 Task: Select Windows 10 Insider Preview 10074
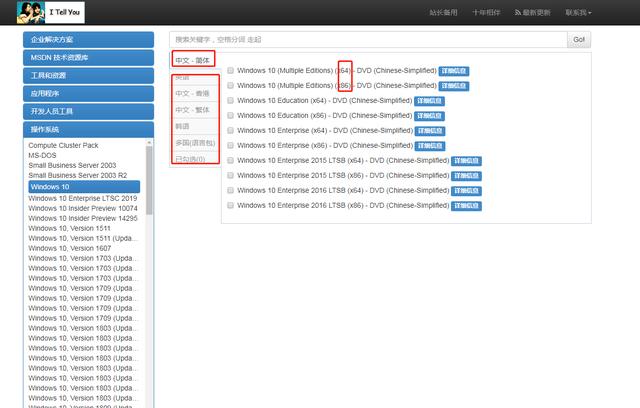coord(83,208)
